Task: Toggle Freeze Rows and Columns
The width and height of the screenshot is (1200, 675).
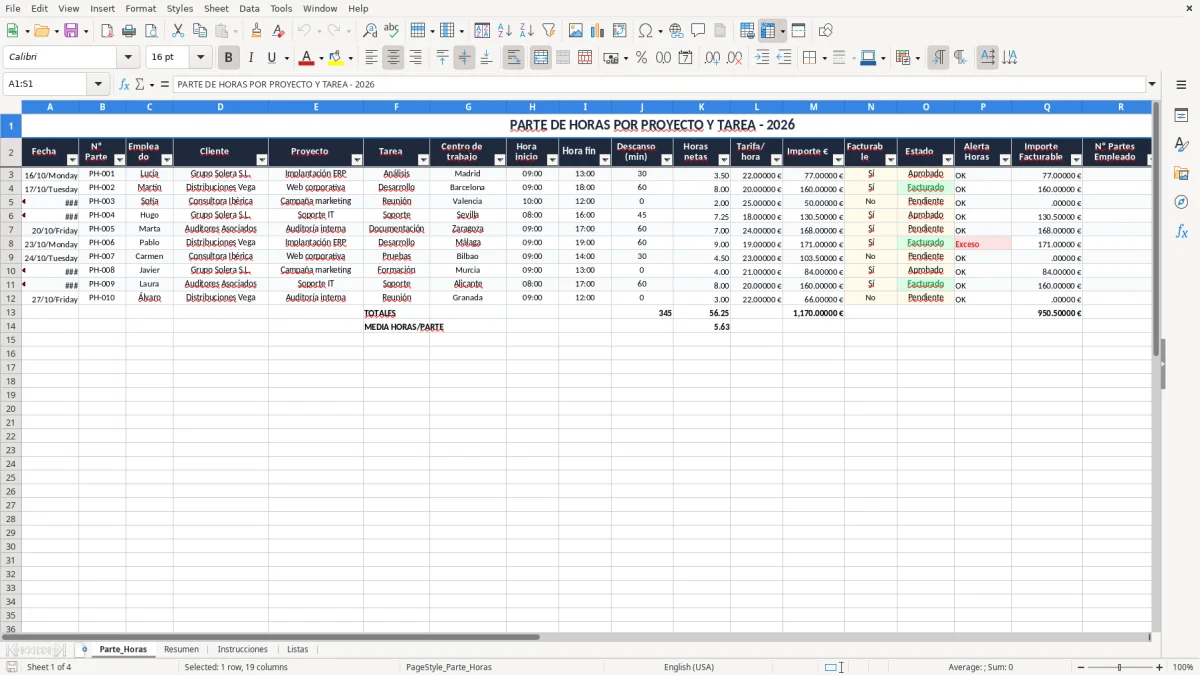Action: (x=768, y=31)
